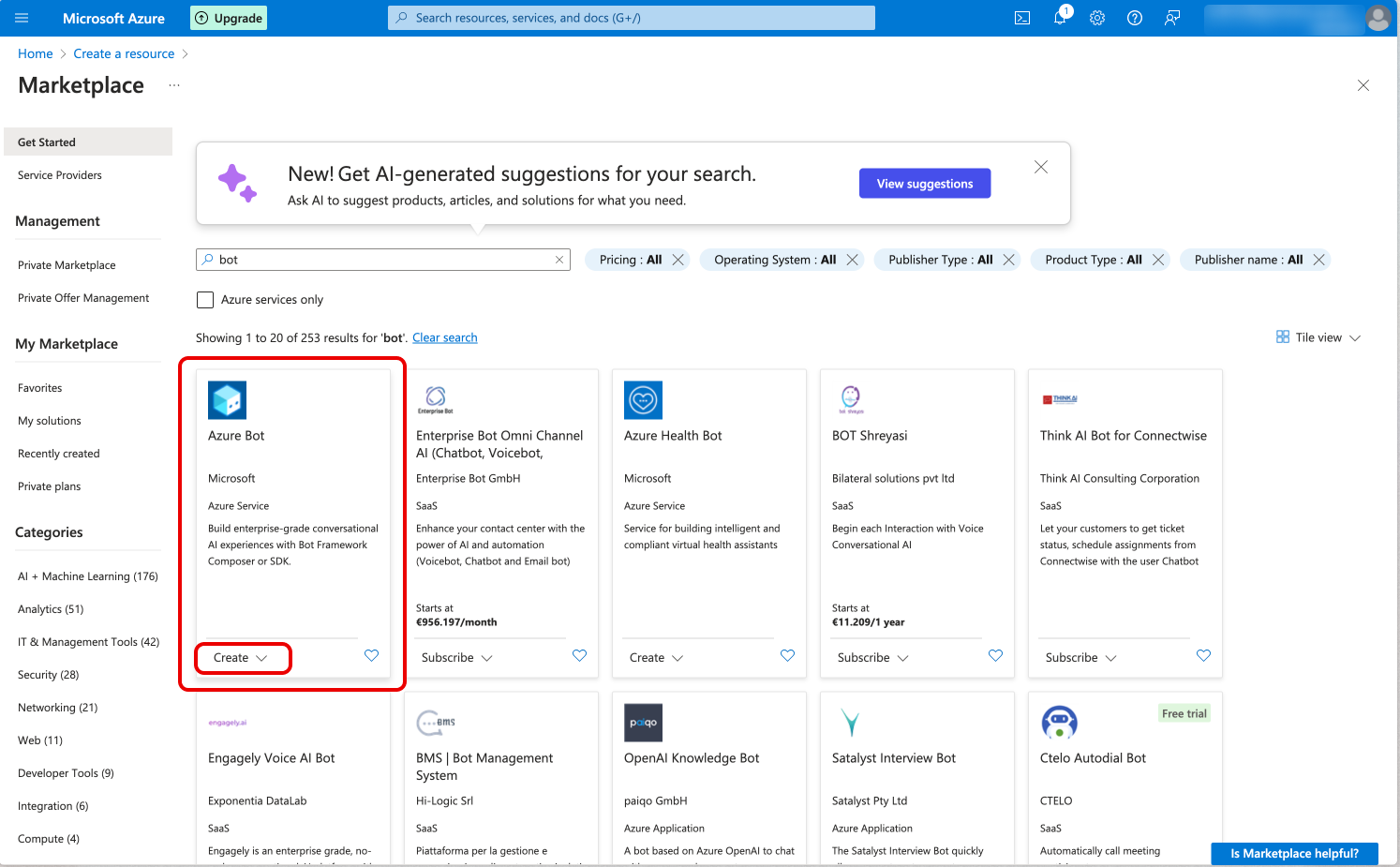The height and width of the screenshot is (867, 1400).
Task: Go to Create a resource breadcrumb
Action: pyautogui.click(x=124, y=53)
